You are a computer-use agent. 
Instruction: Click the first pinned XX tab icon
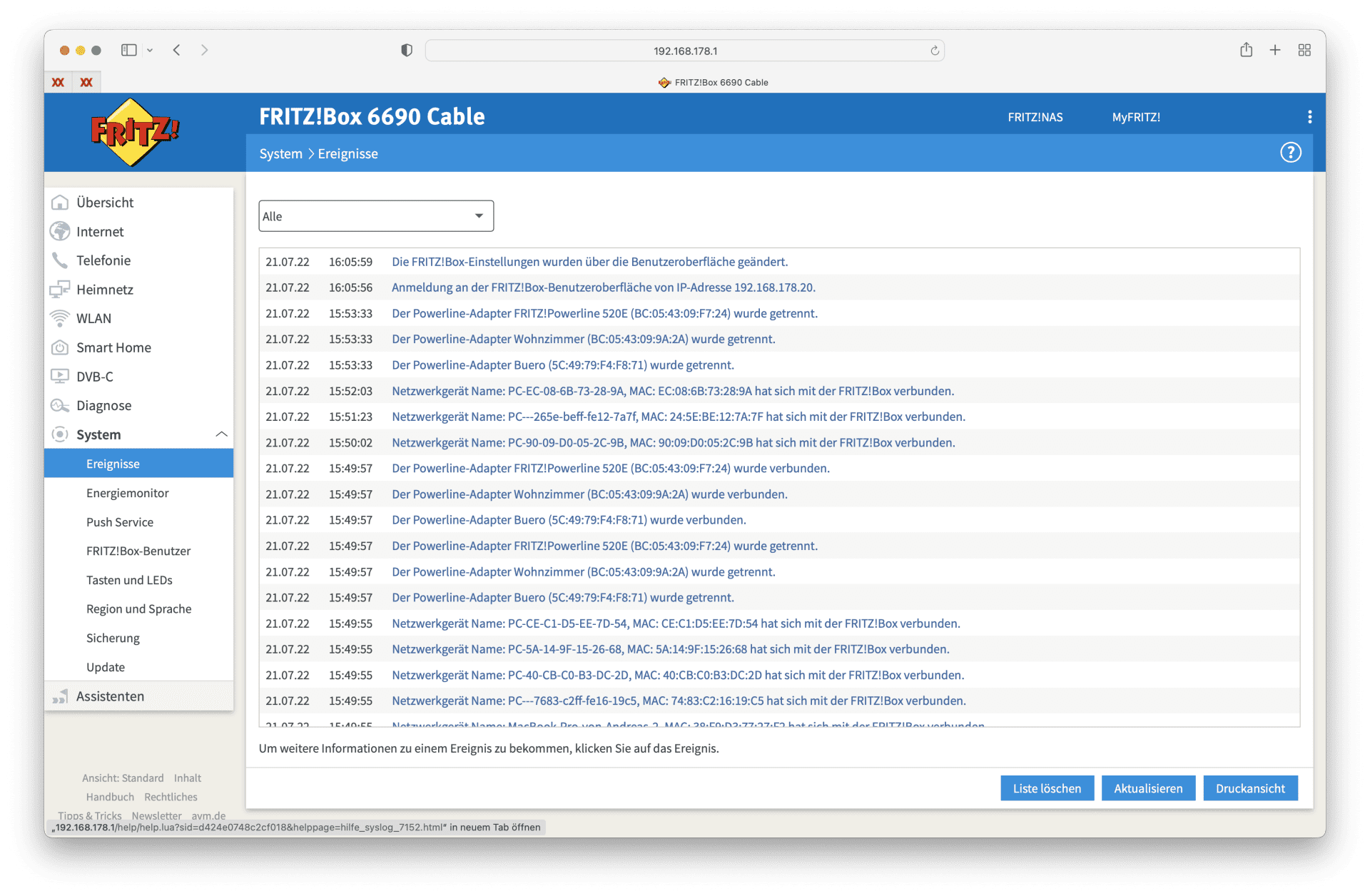click(59, 82)
